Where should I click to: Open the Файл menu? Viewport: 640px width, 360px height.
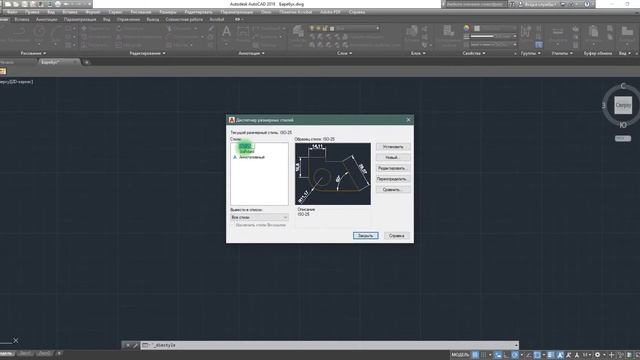click(12, 12)
